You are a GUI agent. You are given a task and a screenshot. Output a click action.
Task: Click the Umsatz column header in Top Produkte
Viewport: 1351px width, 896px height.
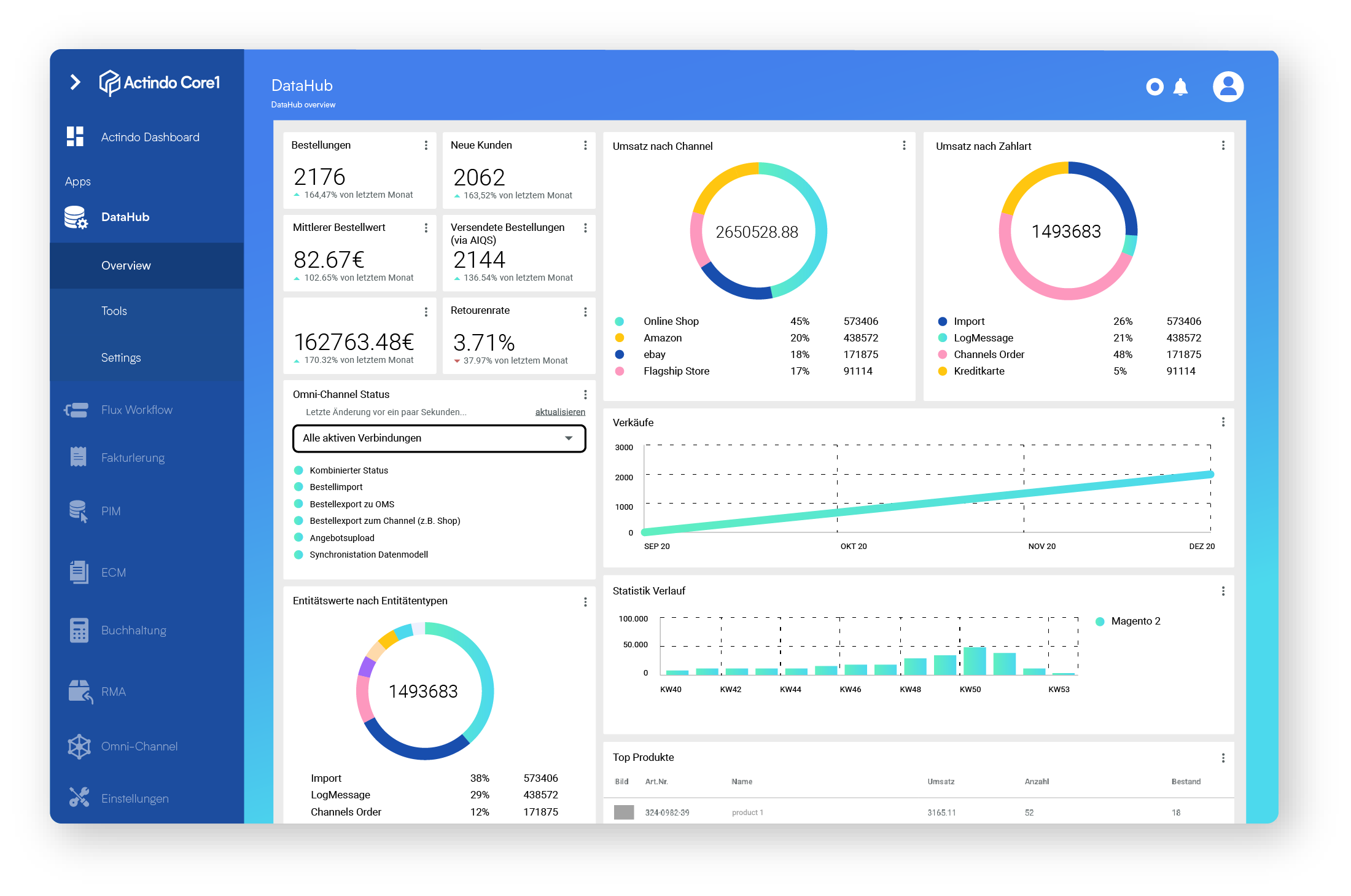(940, 782)
